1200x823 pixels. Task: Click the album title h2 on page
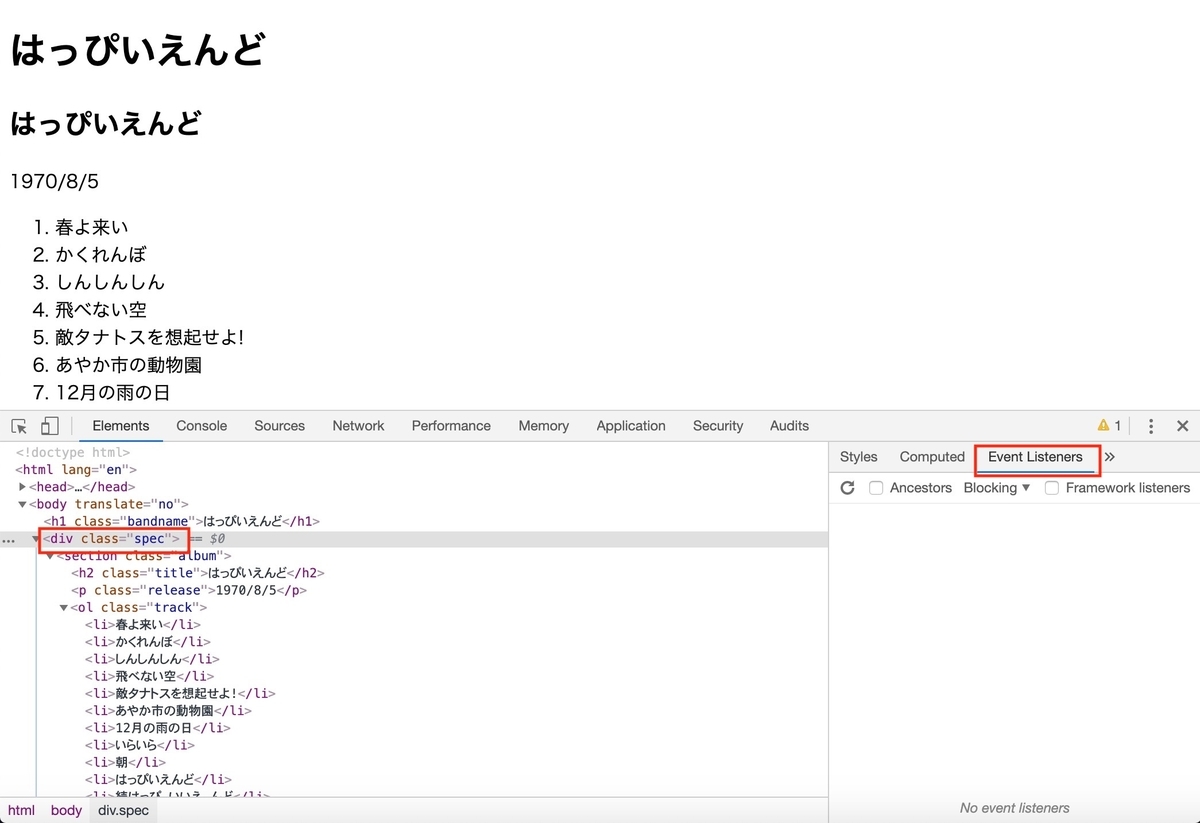coord(106,123)
